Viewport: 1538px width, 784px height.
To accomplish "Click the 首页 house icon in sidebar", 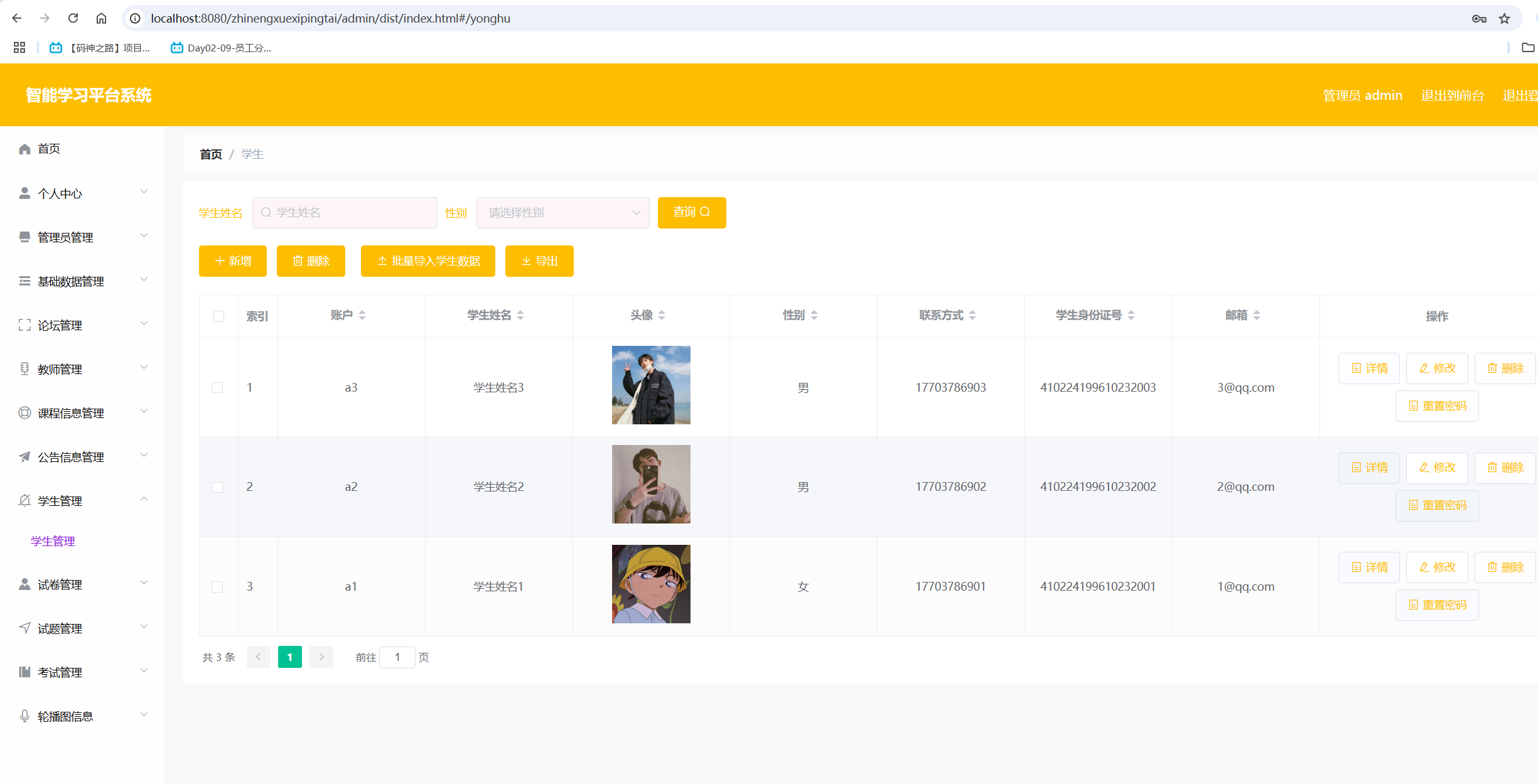I will tap(24, 149).
